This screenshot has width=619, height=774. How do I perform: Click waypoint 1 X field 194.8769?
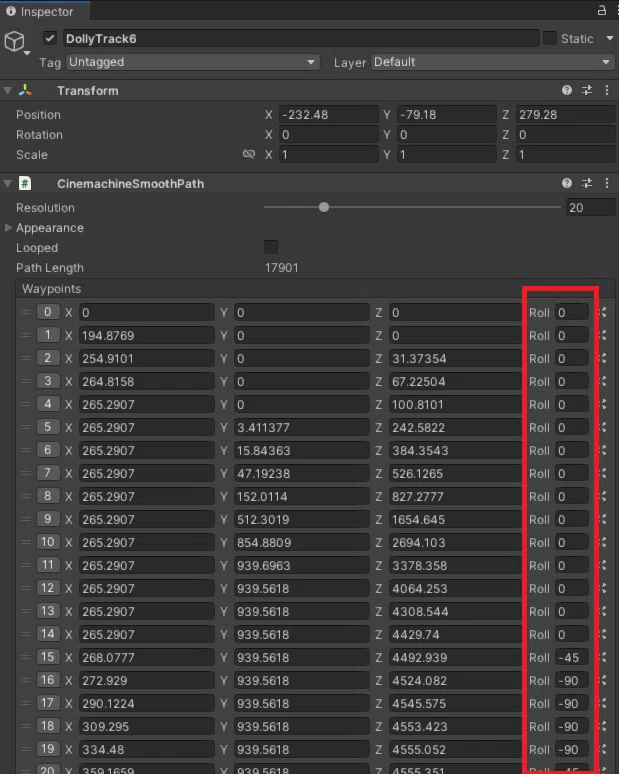tap(147, 336)
